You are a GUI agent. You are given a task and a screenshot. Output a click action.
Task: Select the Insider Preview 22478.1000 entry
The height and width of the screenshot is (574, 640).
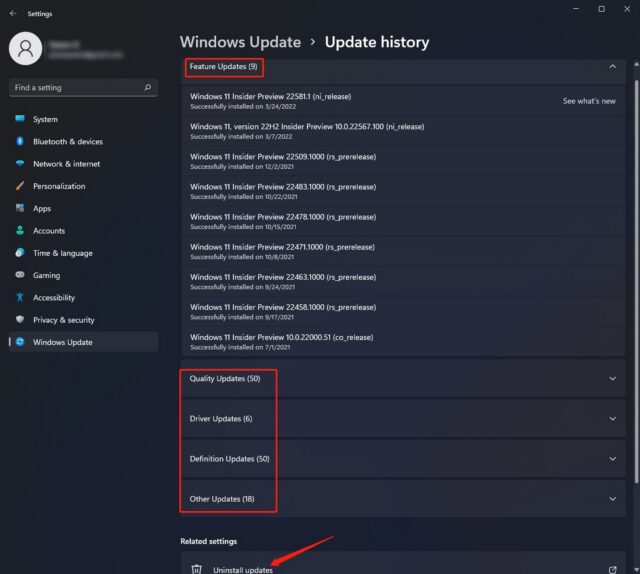(x=403, y=221)
